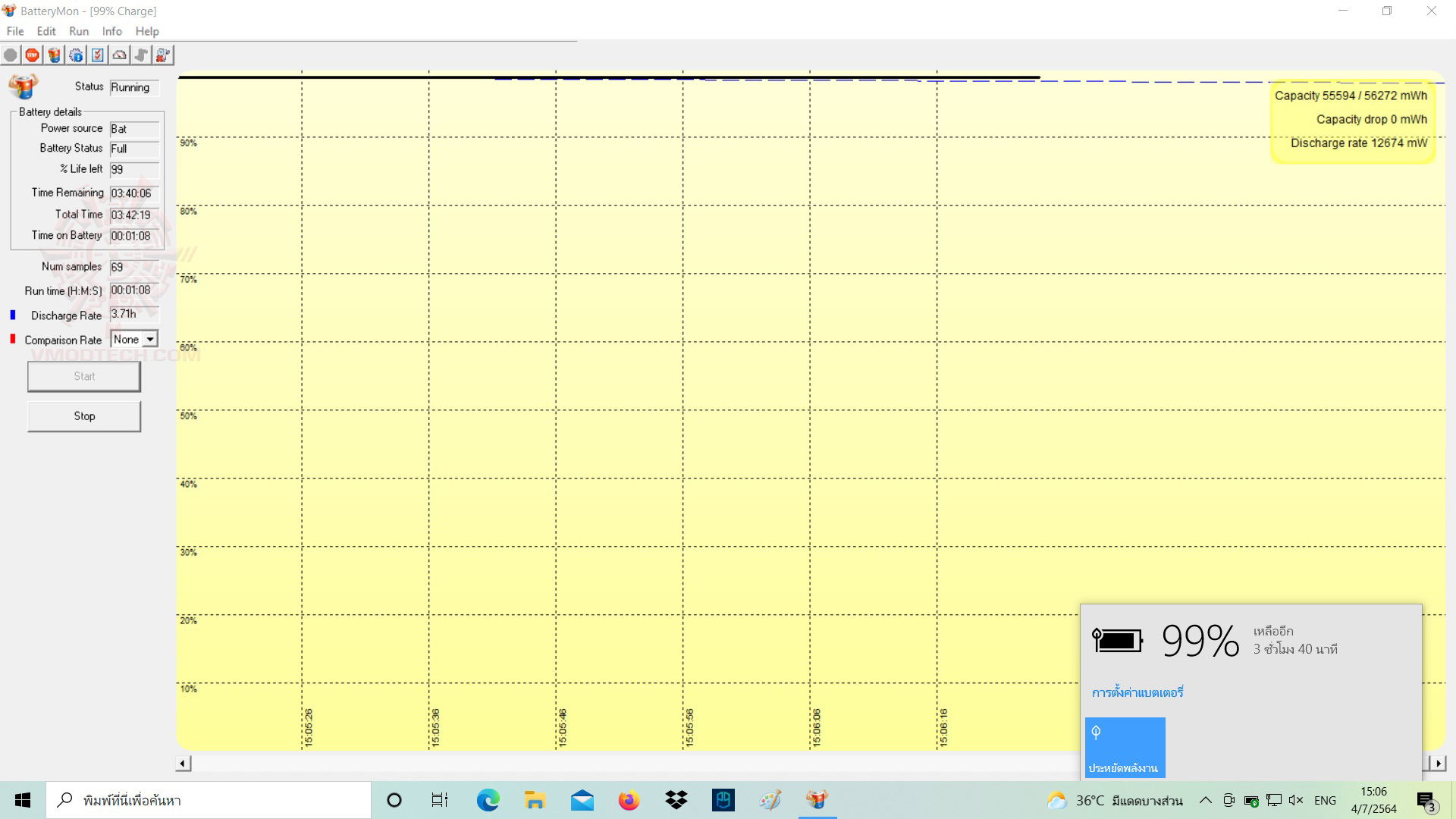Open Firefox from the taskbar
The image size is (1456, 819).
click(629, 800)
